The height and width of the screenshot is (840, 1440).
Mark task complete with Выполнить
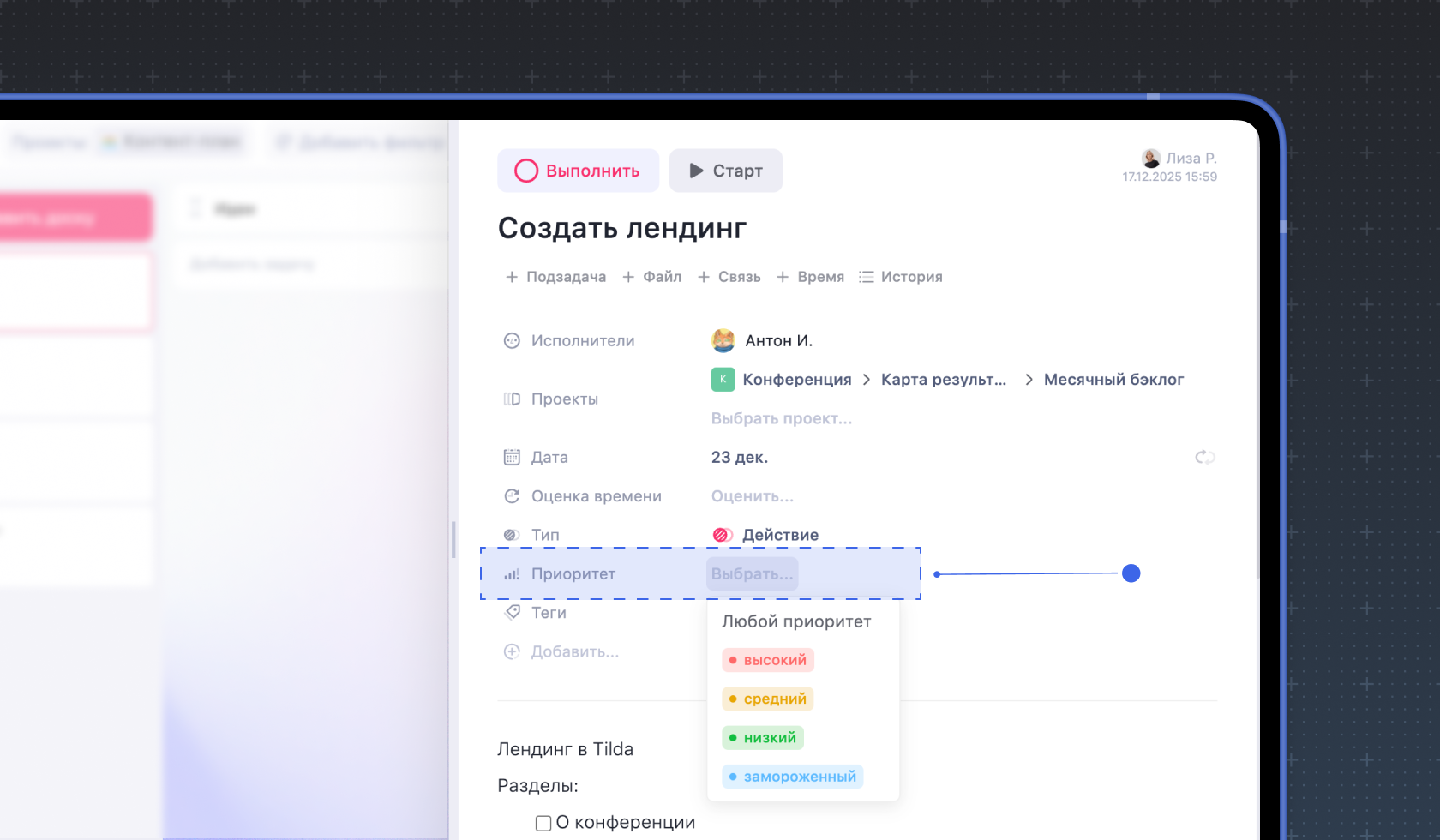click(578, 171)
